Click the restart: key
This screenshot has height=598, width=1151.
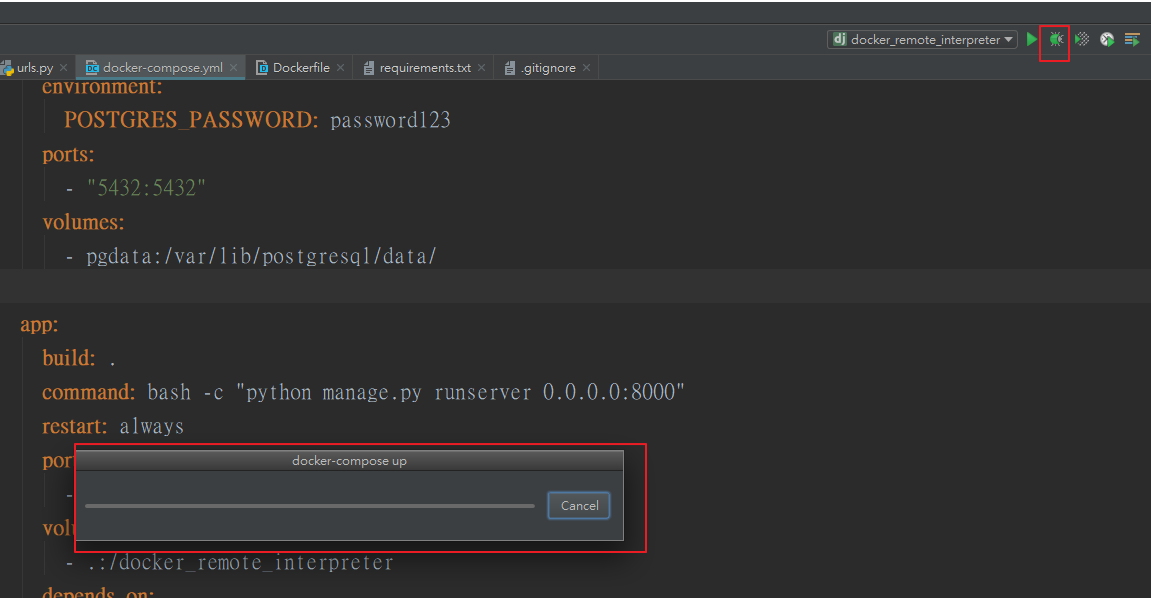(x=75, y=426)
